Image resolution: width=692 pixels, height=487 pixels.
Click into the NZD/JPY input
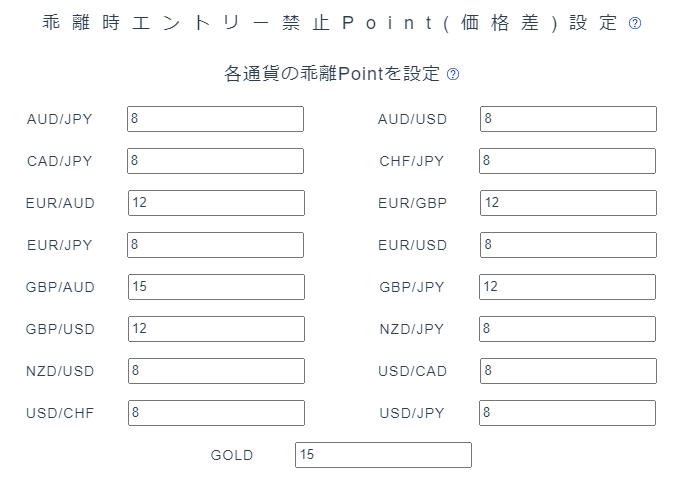click(568, 328)
